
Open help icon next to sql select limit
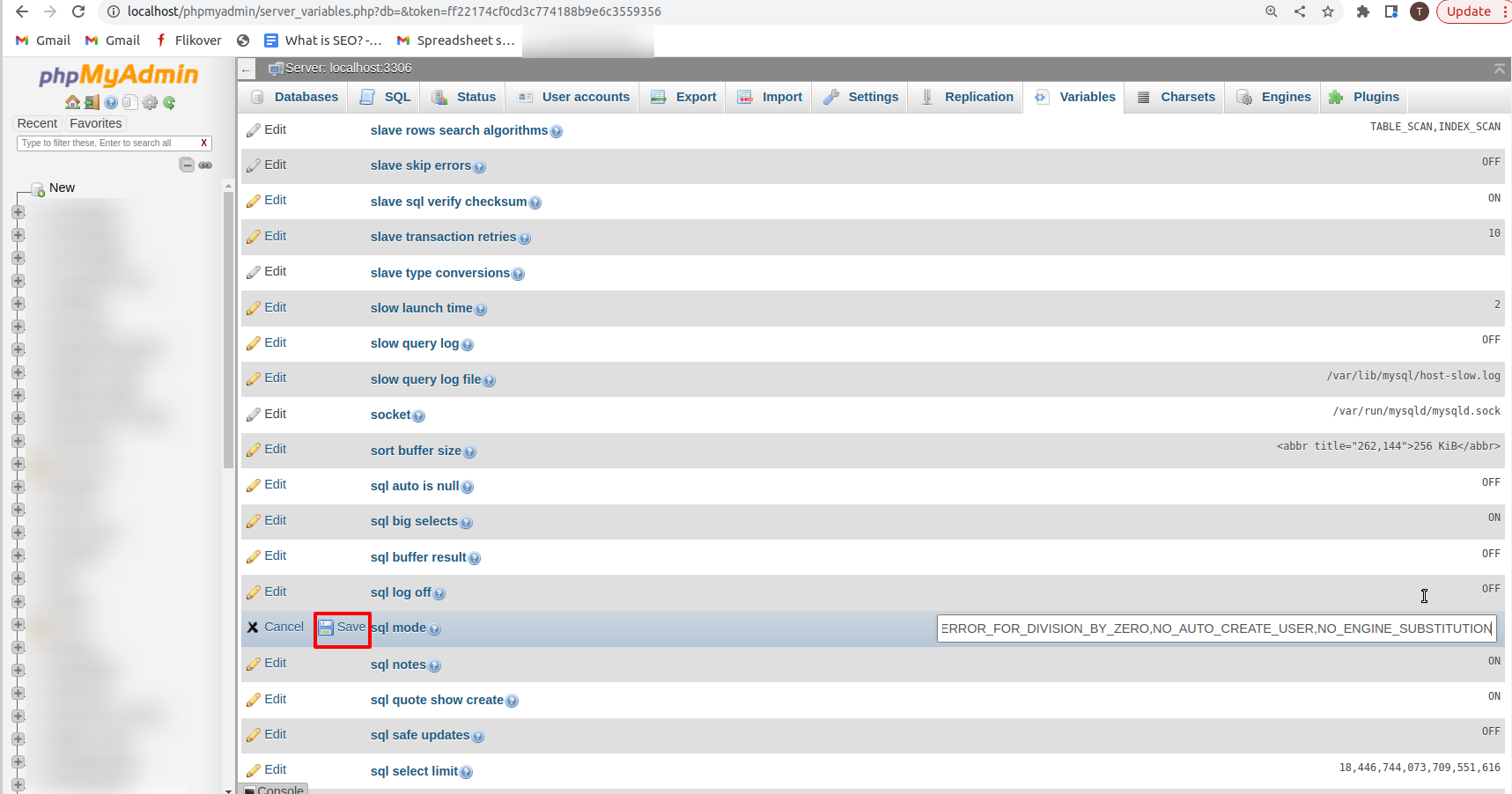tap(466, 772)
